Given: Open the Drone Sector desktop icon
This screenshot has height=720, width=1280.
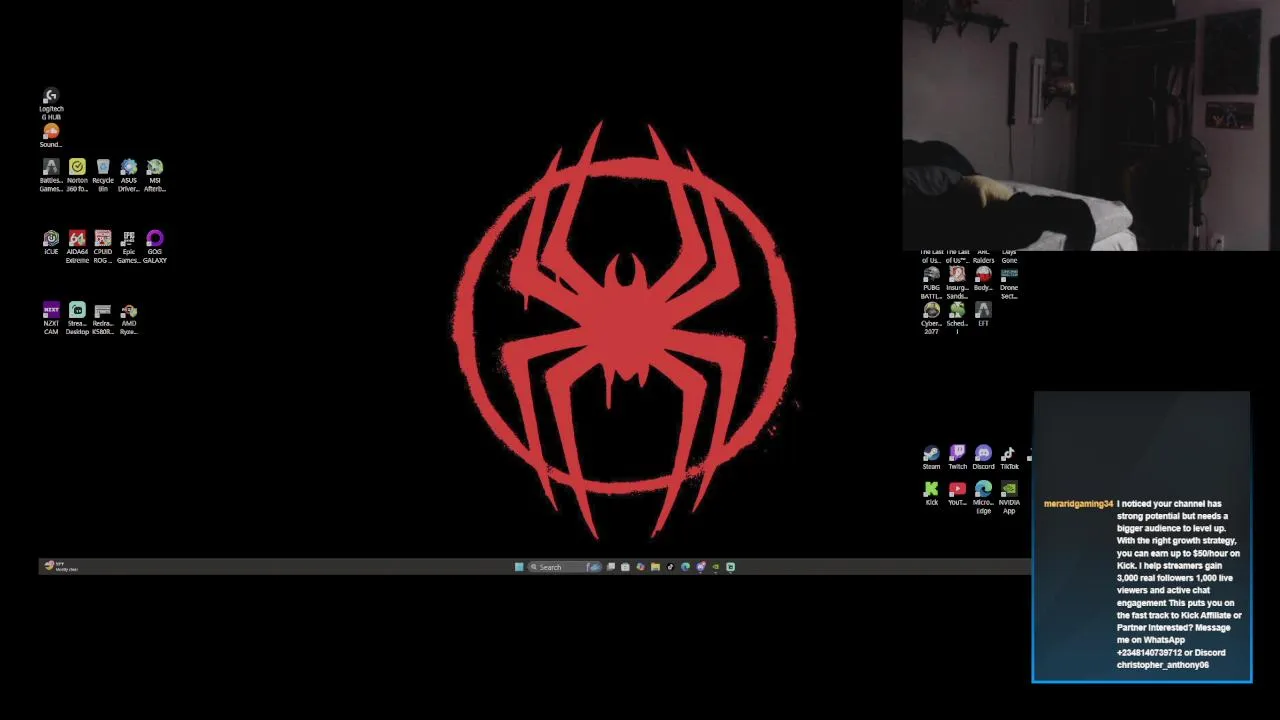Looking at the screenshot, I should click(1009, 283).
